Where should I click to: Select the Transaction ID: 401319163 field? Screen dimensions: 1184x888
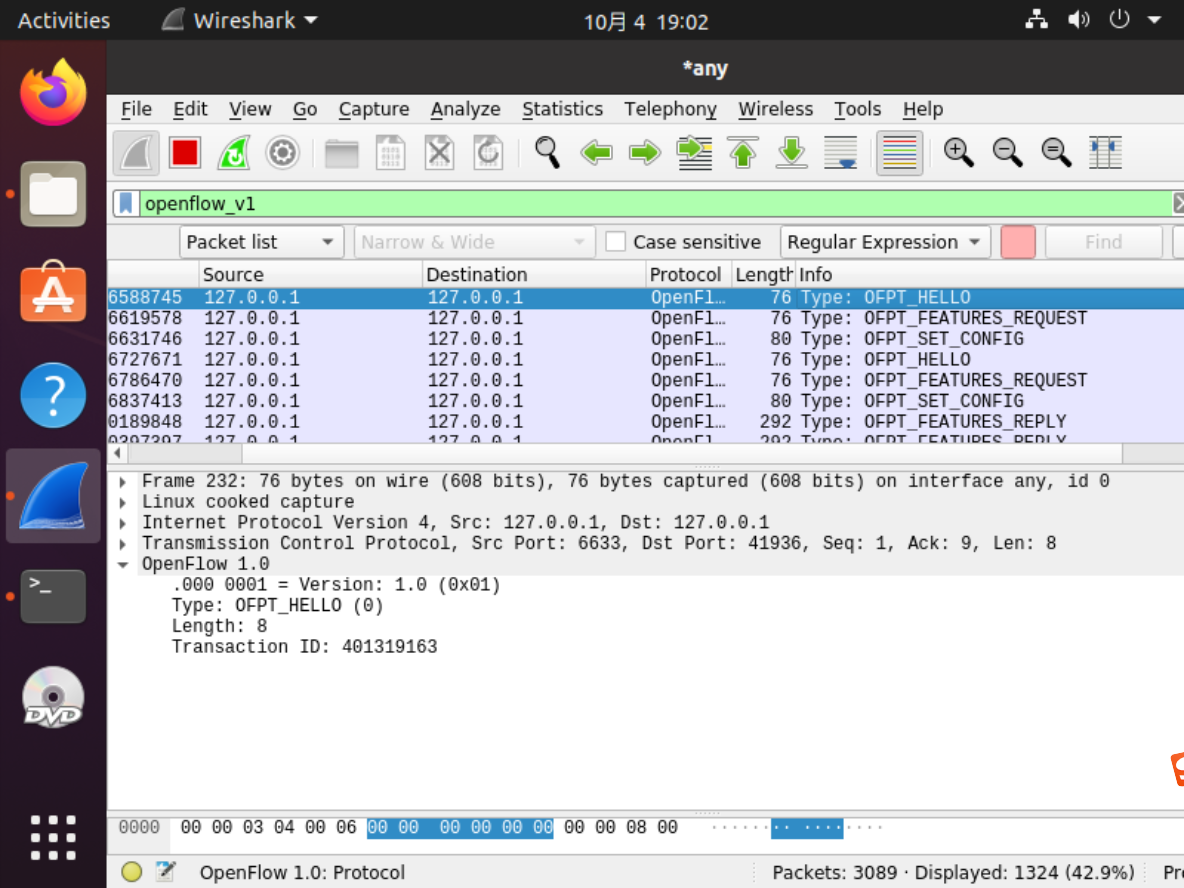[x=304, y=647]
